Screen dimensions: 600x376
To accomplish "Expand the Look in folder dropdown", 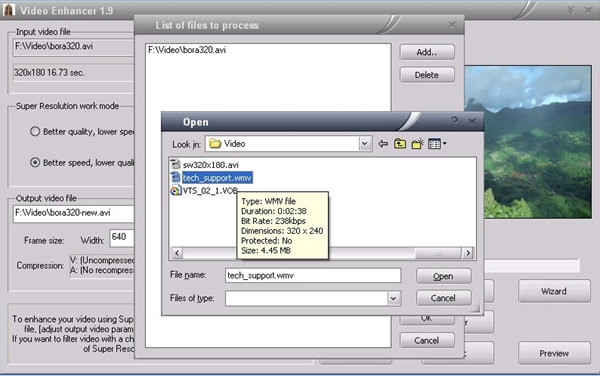I will tap(365, 144).
